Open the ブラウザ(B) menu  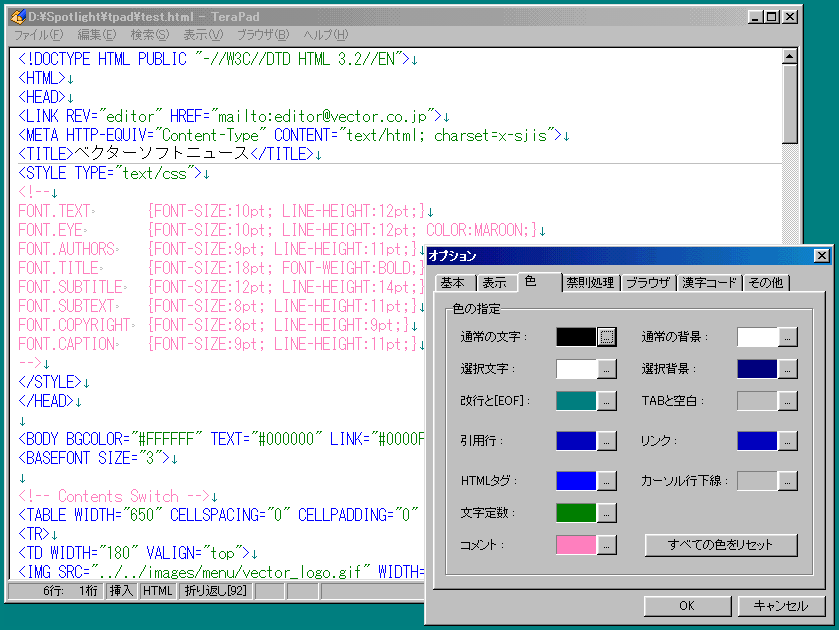263,35
